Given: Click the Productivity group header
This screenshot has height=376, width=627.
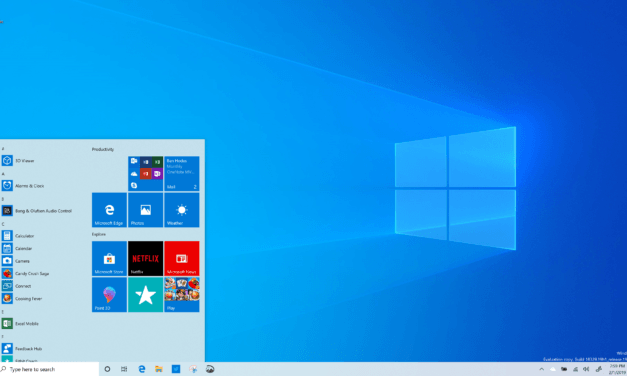Looking at the screenshot, I should tap(103, 149).
